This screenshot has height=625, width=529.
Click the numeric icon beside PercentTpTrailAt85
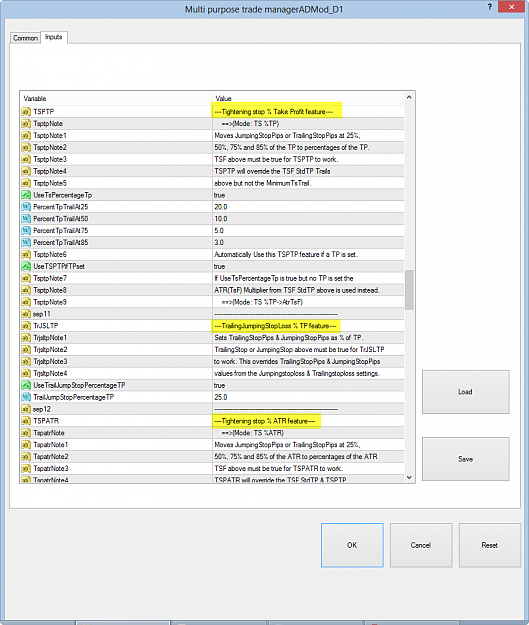point(26,242)
